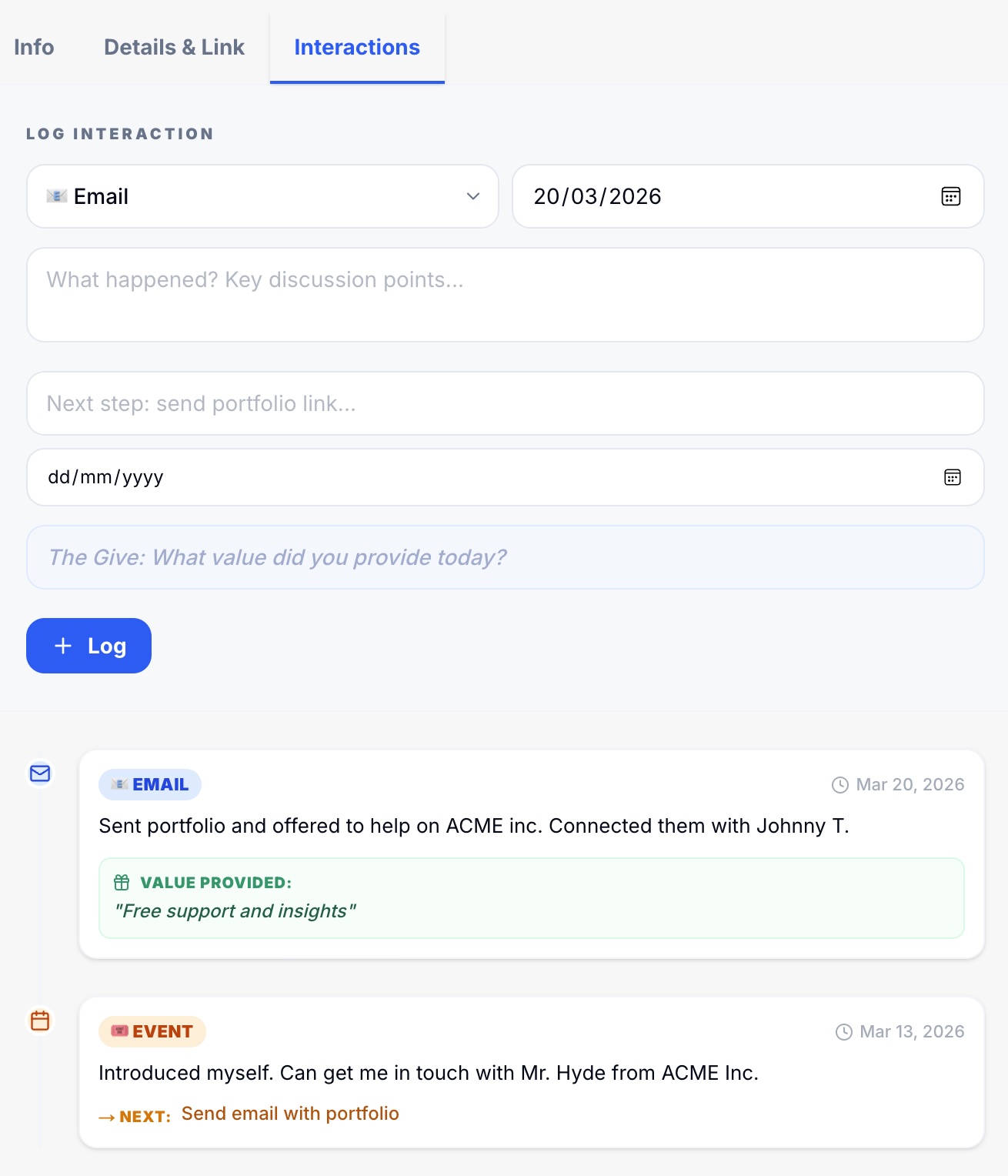The height and width of the screenshot is (1176, 1008).
Task: Open the calendar picker for the dd/mm/yyyy date
Action: [x=952, y=477]
